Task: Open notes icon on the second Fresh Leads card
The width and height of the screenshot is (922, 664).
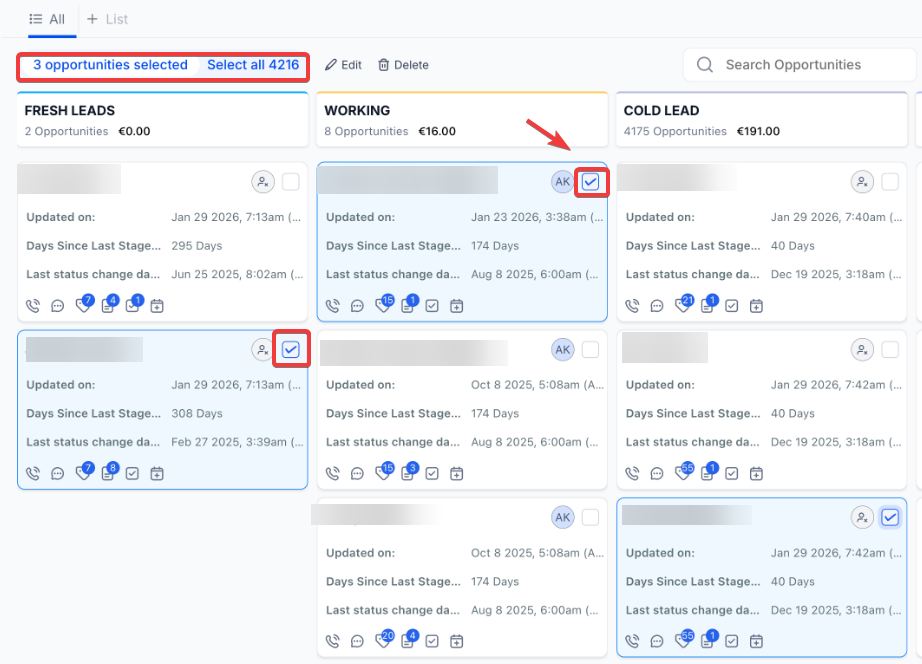Action: pos(108,474)
